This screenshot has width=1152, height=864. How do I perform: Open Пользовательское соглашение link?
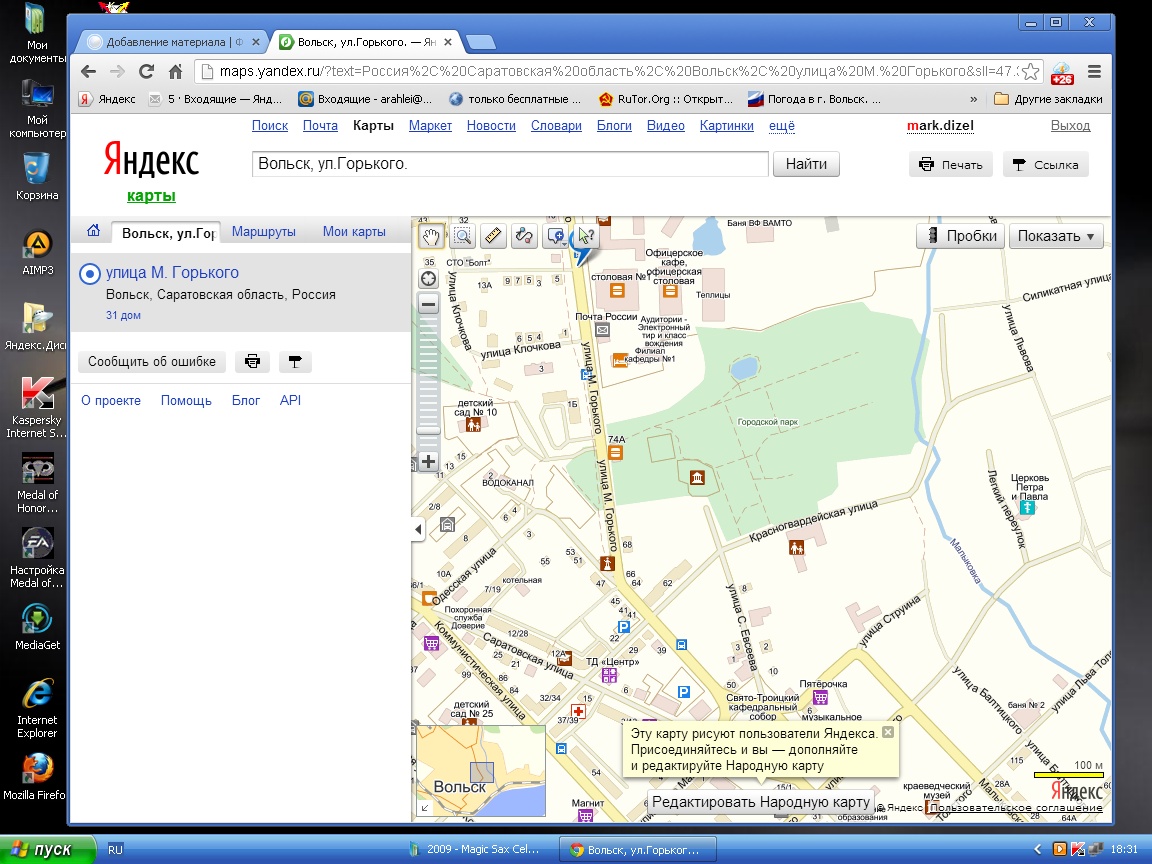pyautogui.click(x=1017, y=807)
